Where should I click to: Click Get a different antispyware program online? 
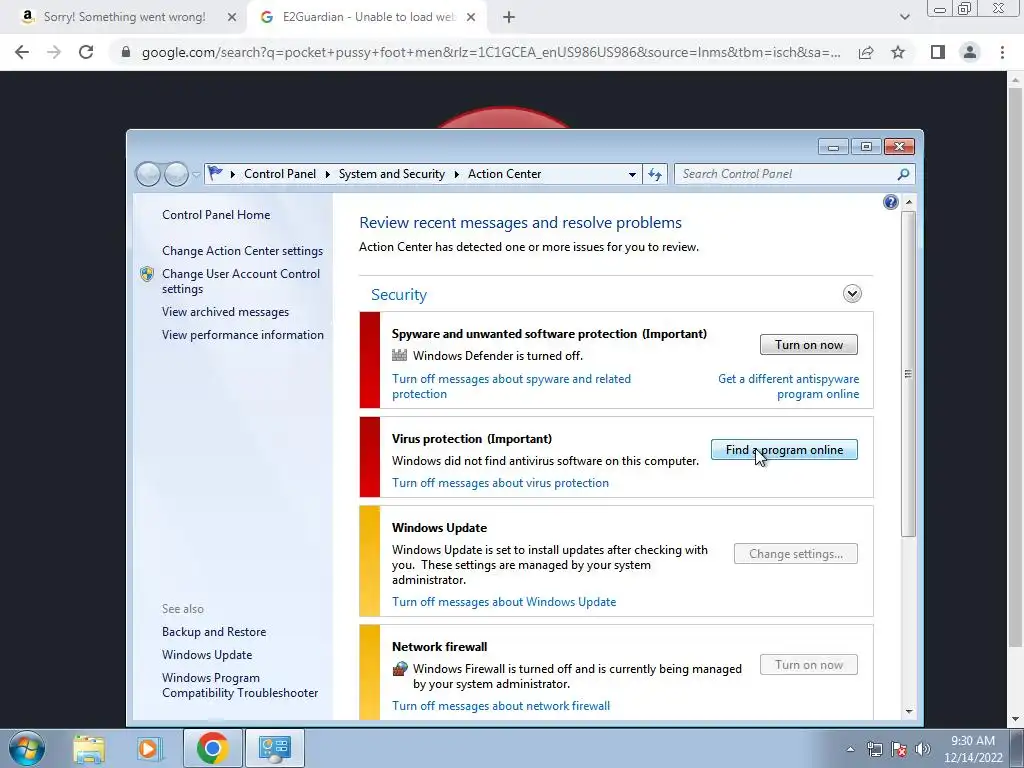[788, 387]
